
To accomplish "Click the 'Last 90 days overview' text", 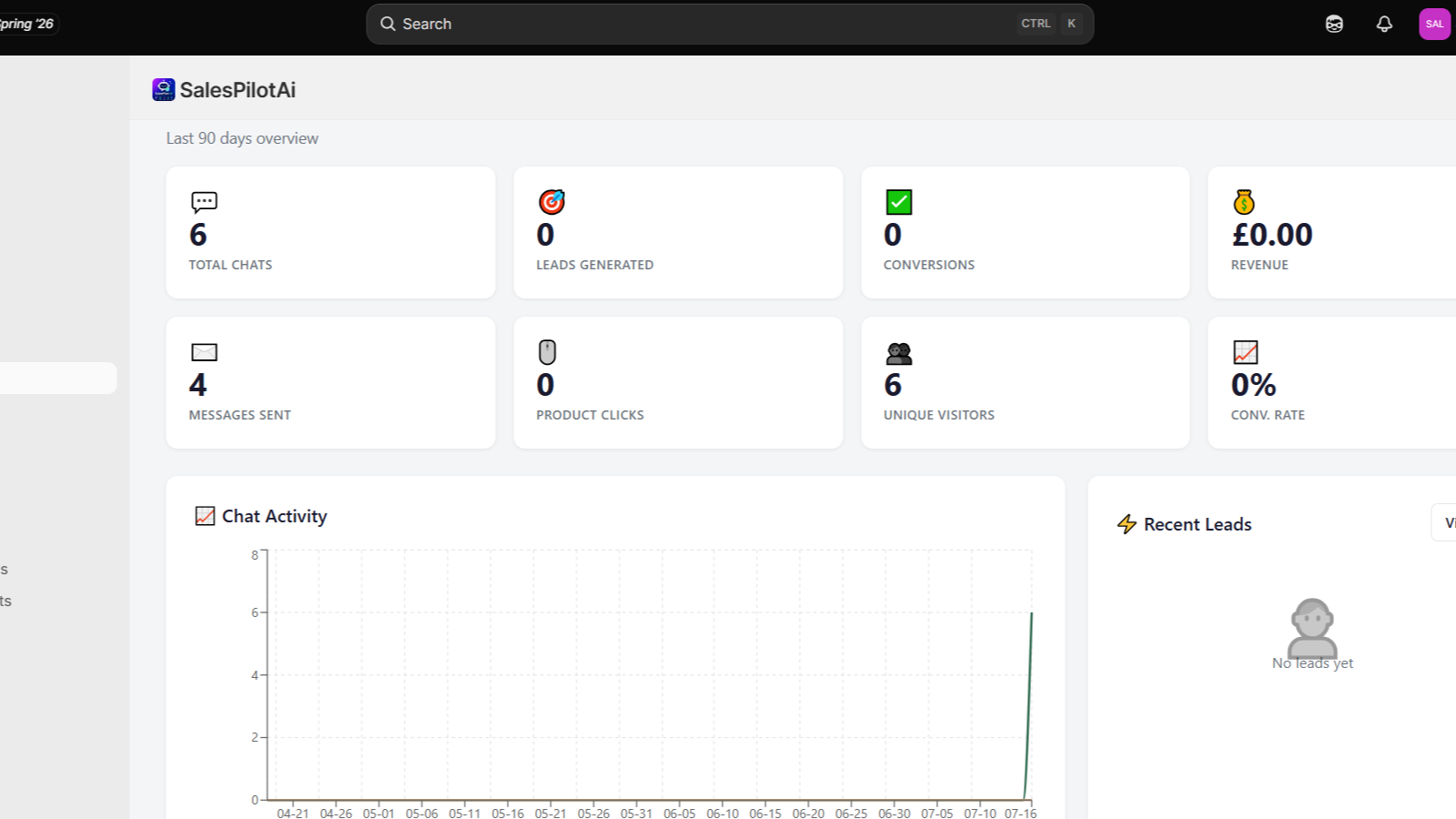I will (x=242, y=138).
